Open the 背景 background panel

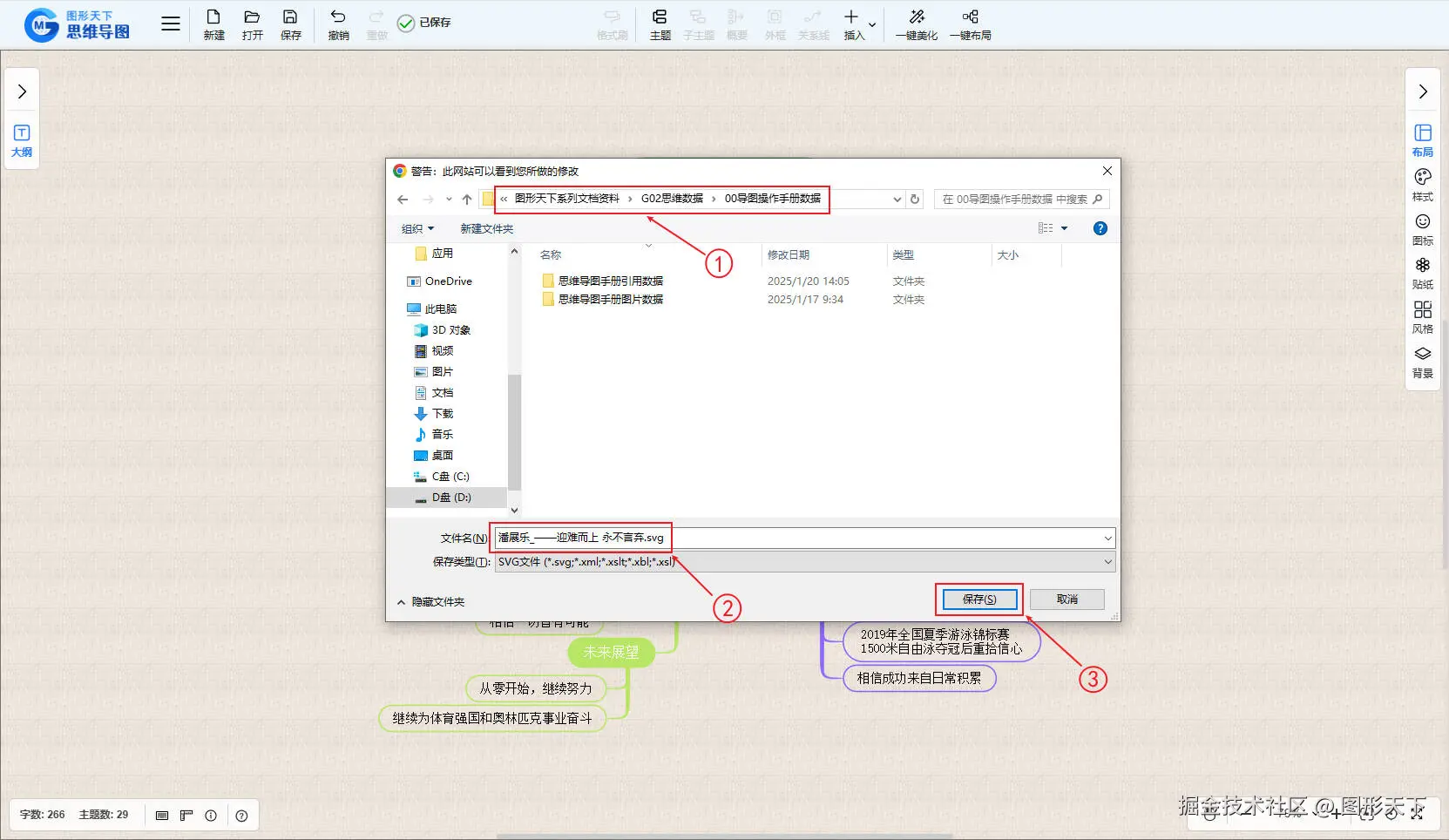tap(1422, 362)
